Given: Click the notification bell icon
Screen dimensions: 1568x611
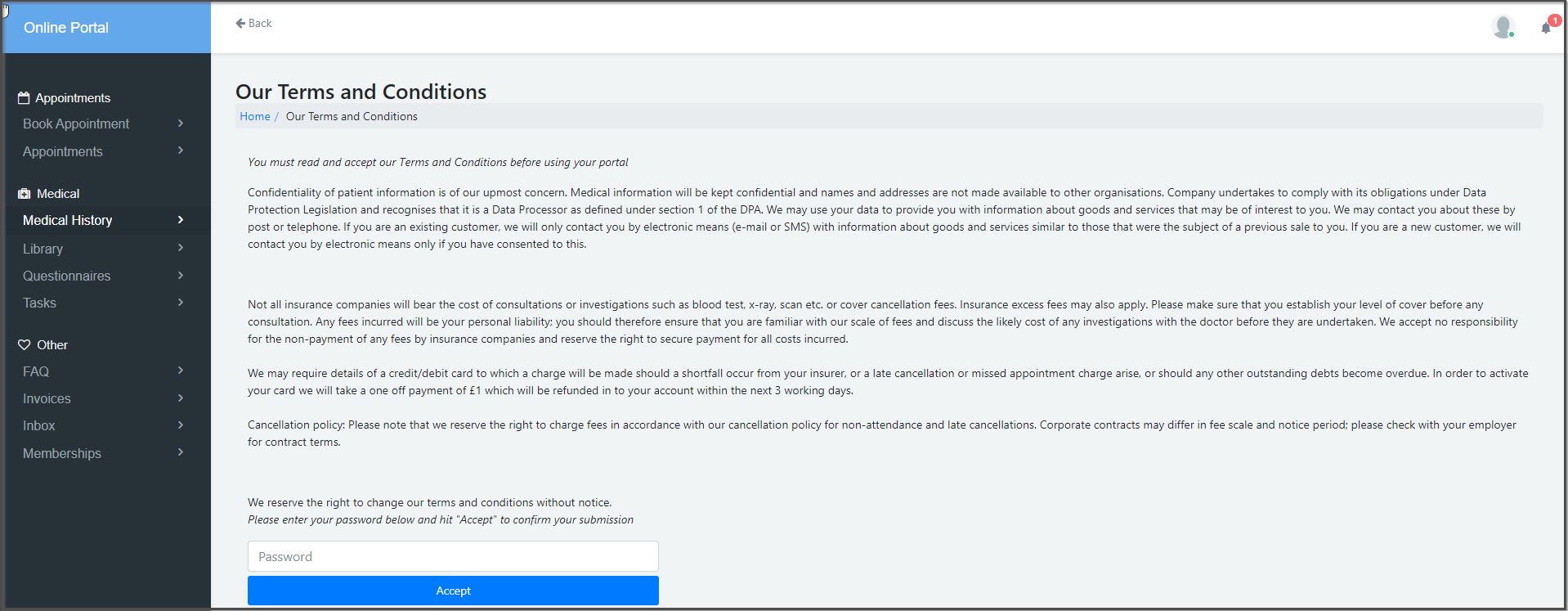Looking at the screenshot, I should pos(1544,29).
